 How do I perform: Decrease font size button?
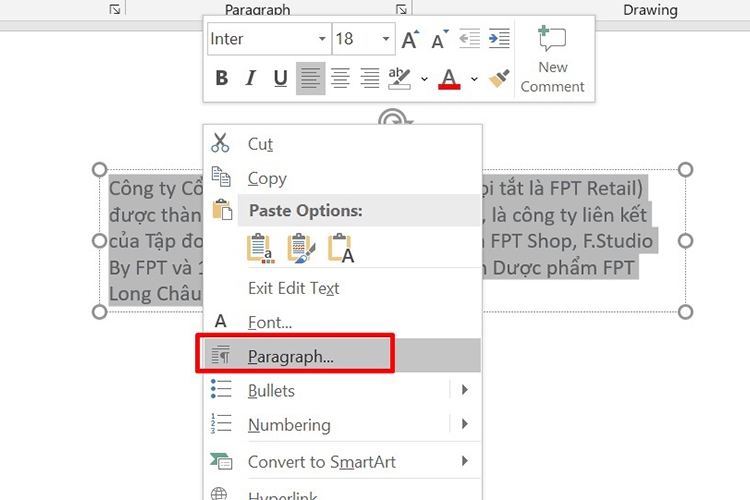point(439,39)
